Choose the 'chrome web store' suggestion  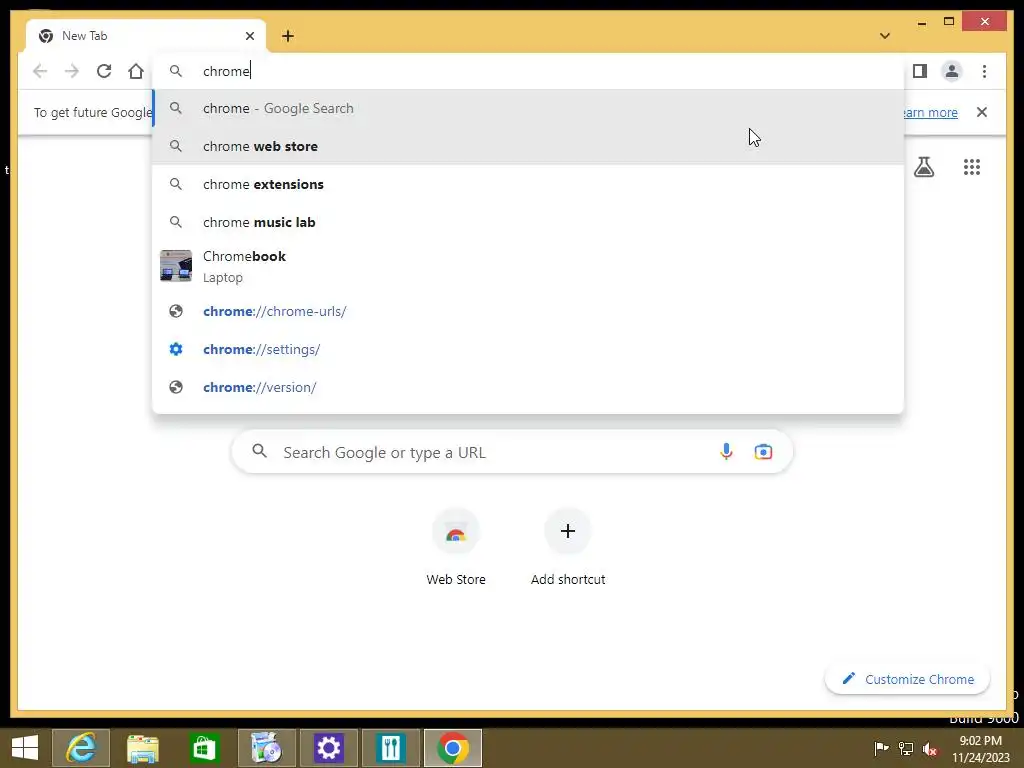[528, 146]
